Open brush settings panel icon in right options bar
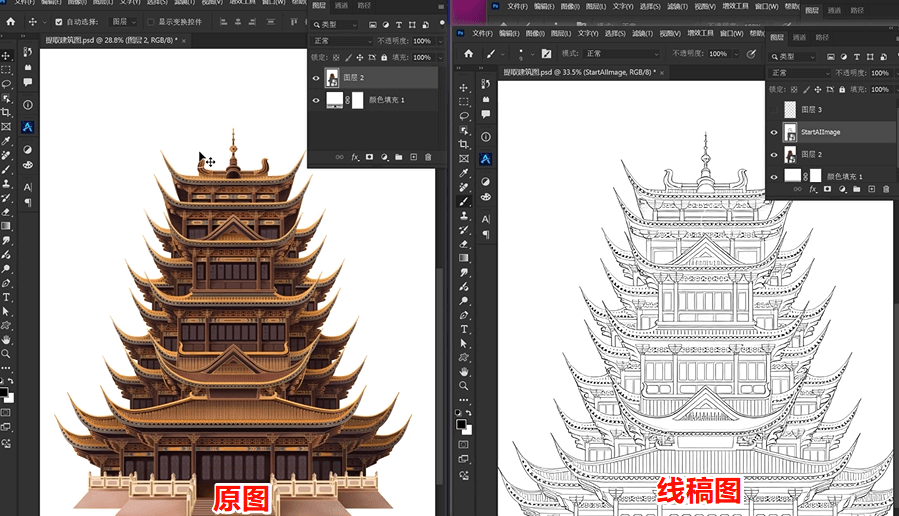This screenshot has height=516, width=899. point(546,53)
